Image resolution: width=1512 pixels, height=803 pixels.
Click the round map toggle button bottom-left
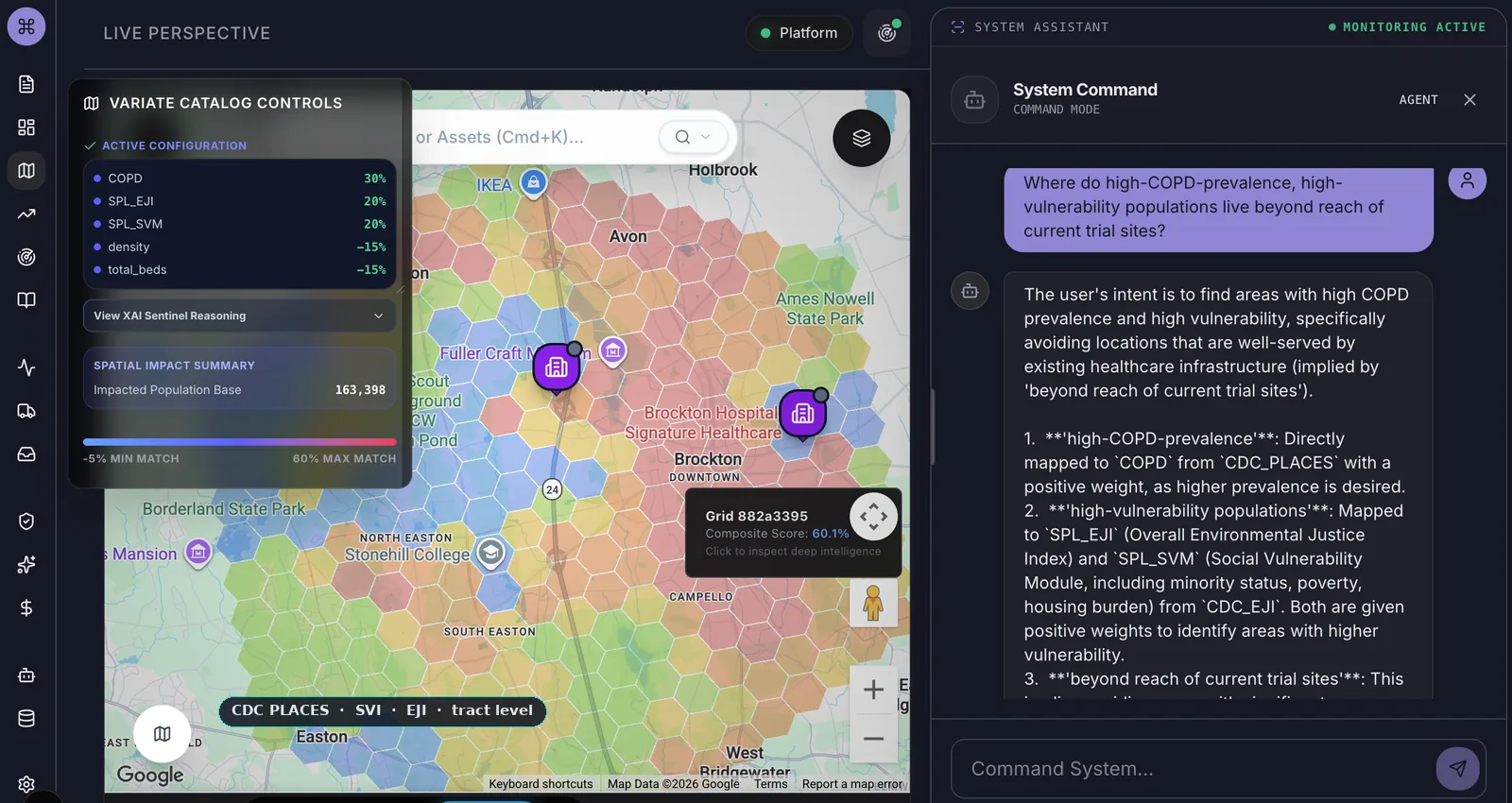point(162,734)
